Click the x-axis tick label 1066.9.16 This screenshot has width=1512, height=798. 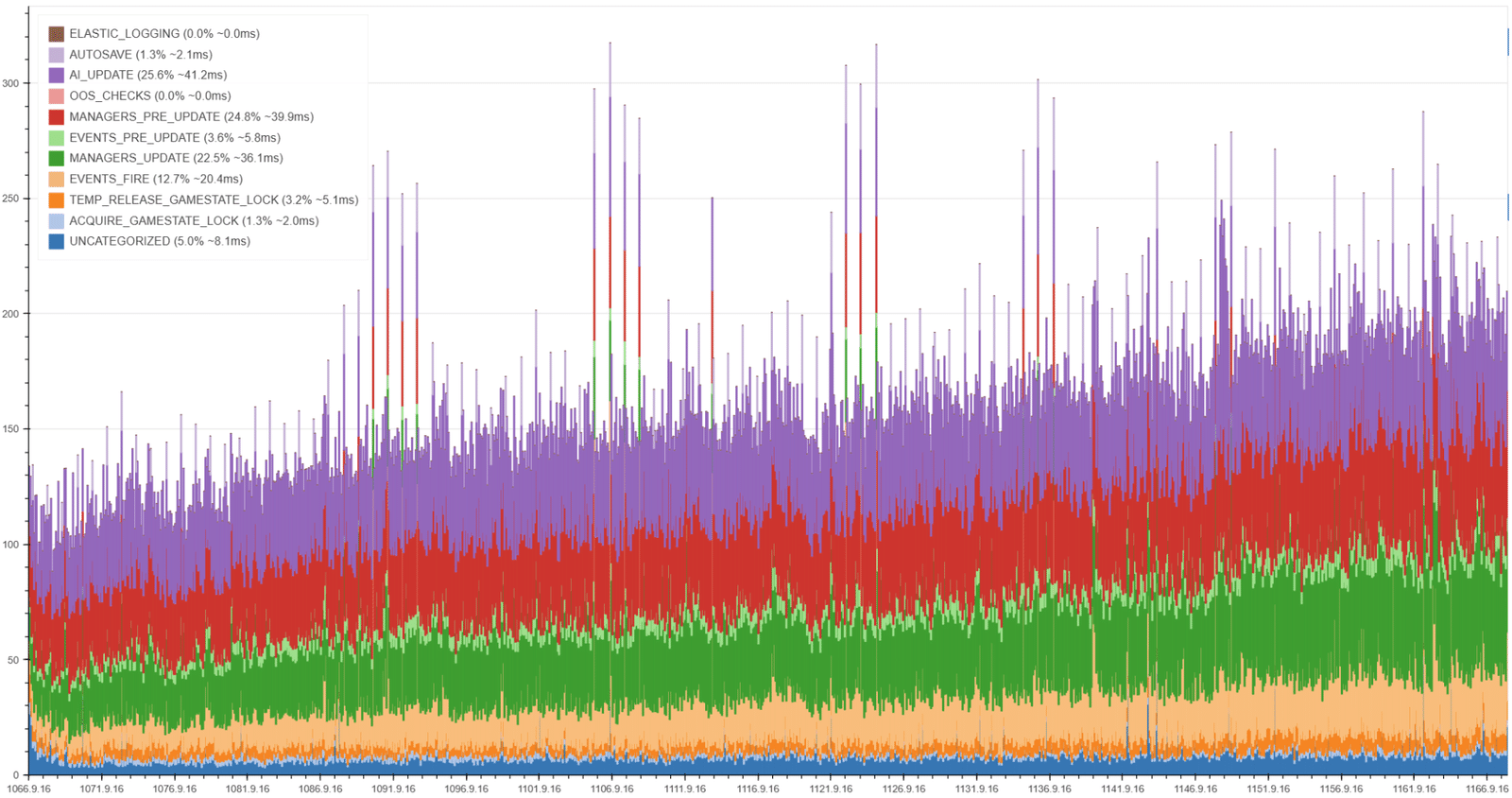29,789
